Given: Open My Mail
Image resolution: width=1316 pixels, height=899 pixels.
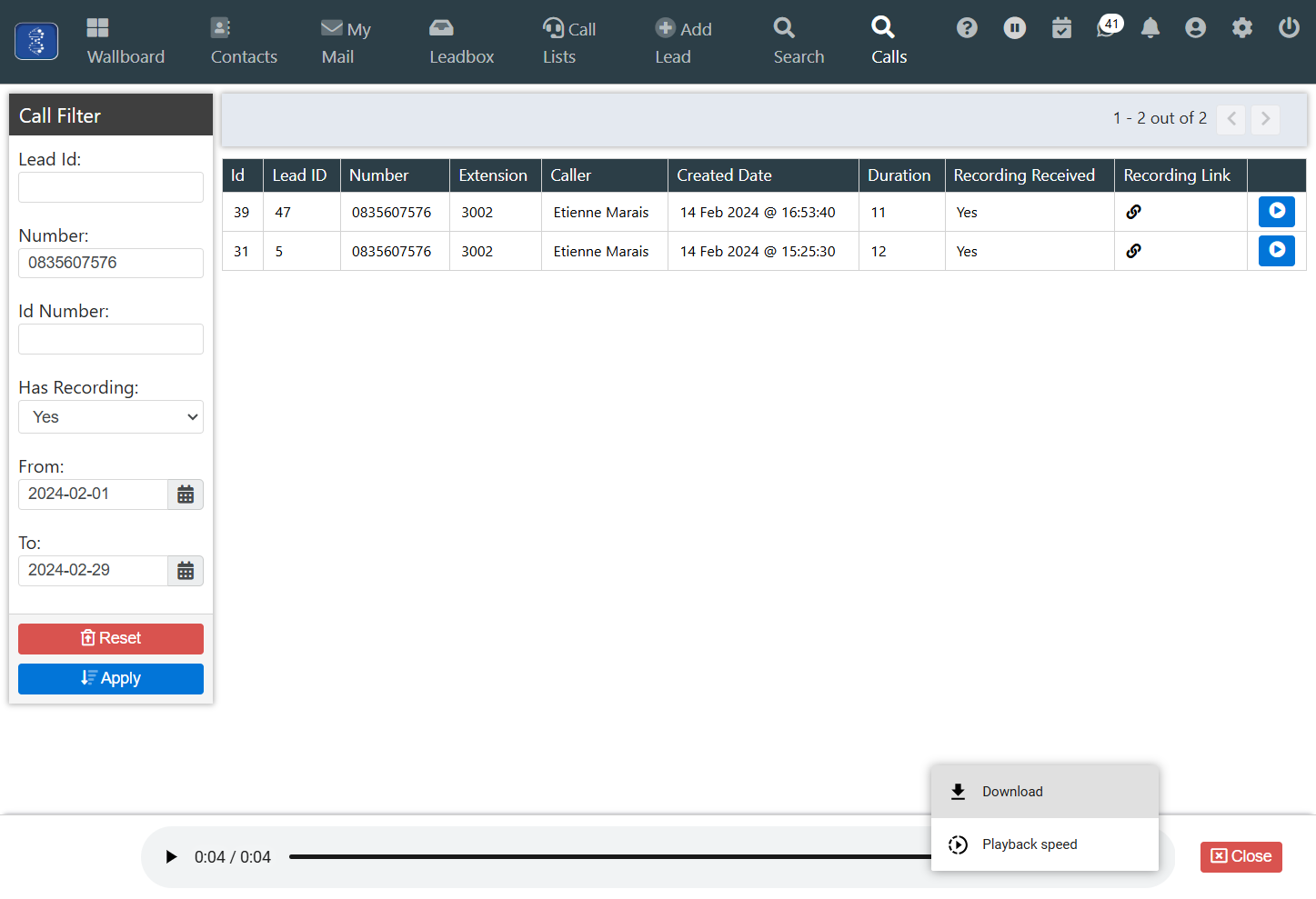Looking at the screenshot, I should [346, 42].
